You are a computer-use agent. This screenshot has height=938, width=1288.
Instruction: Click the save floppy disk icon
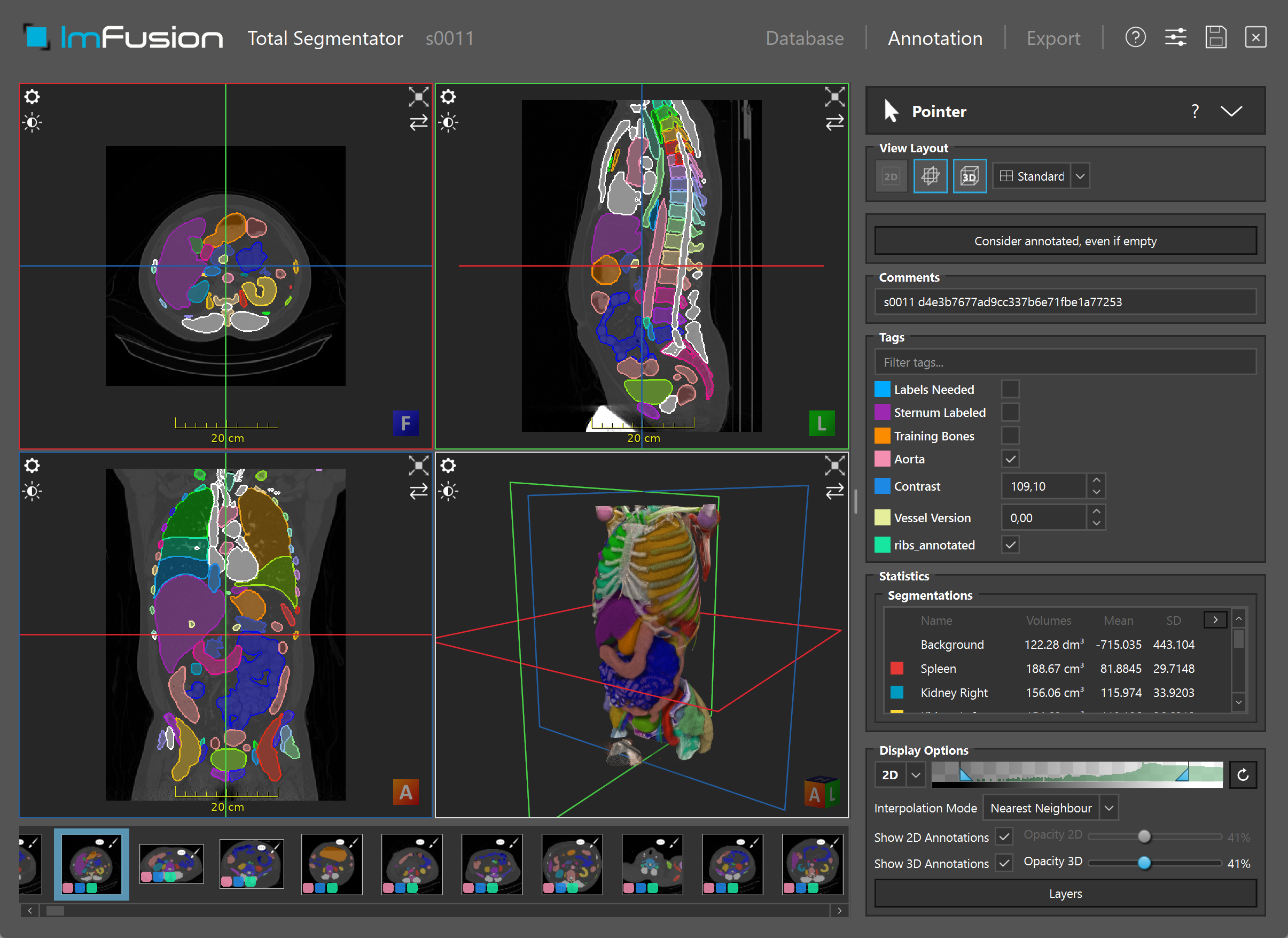[x=1215, y=38]
